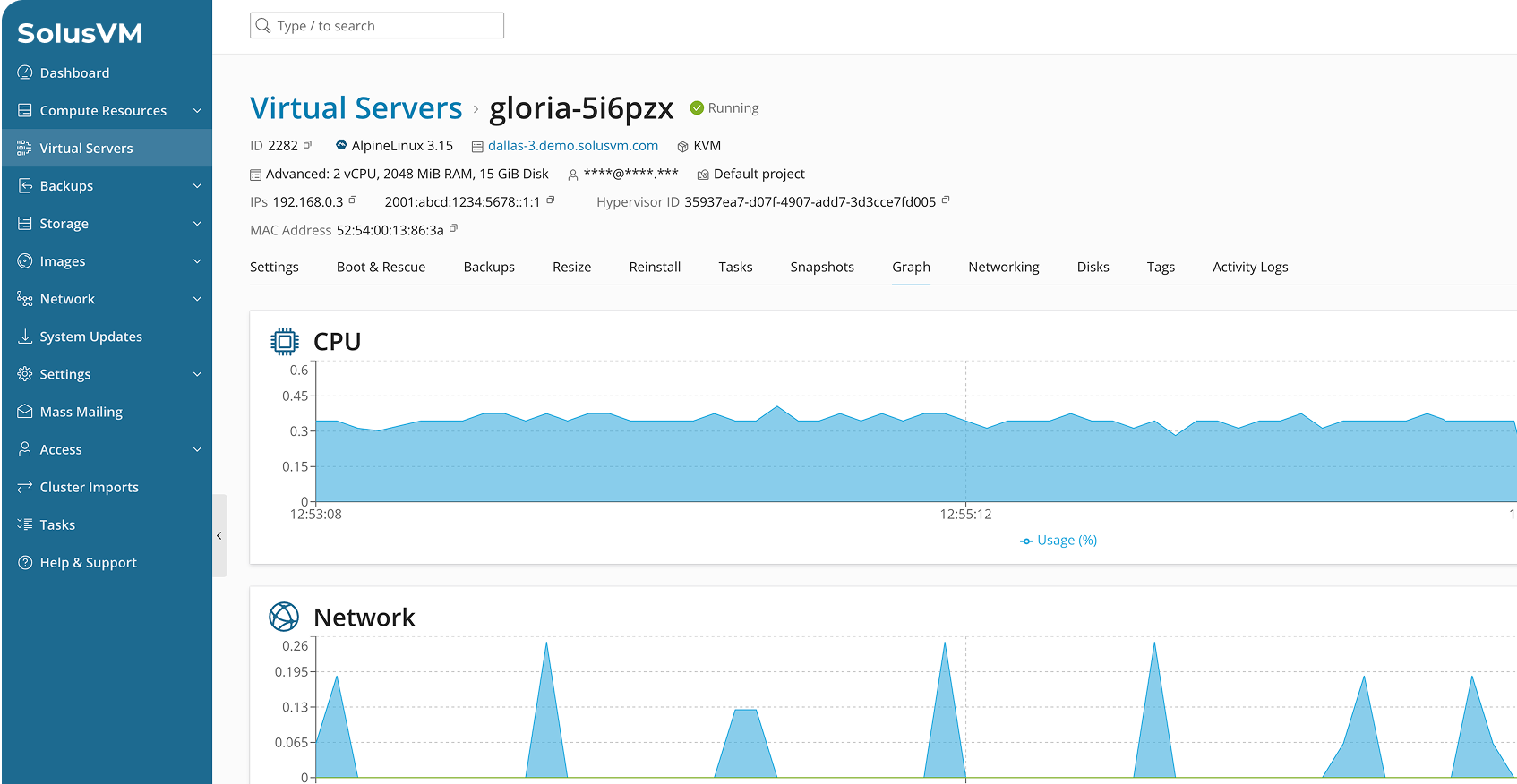
Task: Focus the search input field
Action: 385,26
